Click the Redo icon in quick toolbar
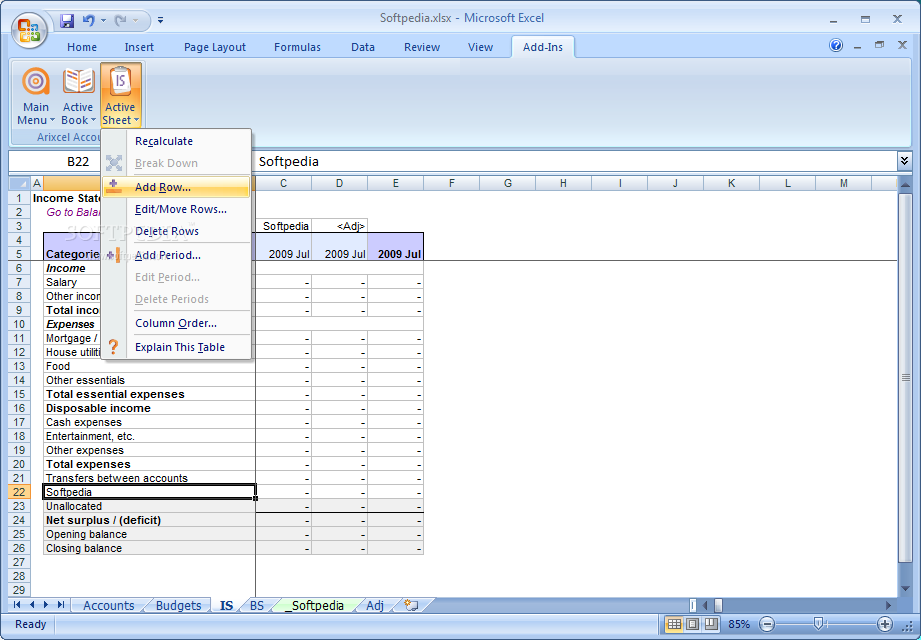This screenshot has height=640, width=921. click(x=120, y=21)
